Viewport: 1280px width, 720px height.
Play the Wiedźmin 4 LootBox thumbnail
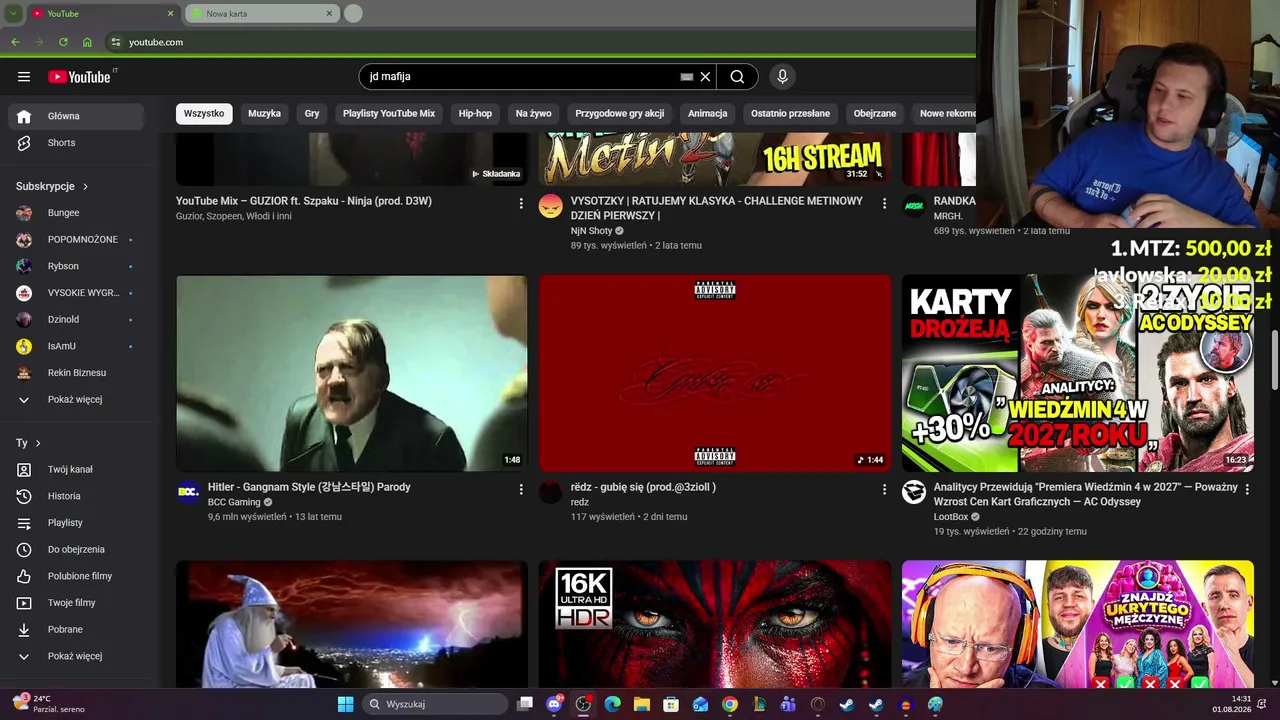tap(1078, 373)
